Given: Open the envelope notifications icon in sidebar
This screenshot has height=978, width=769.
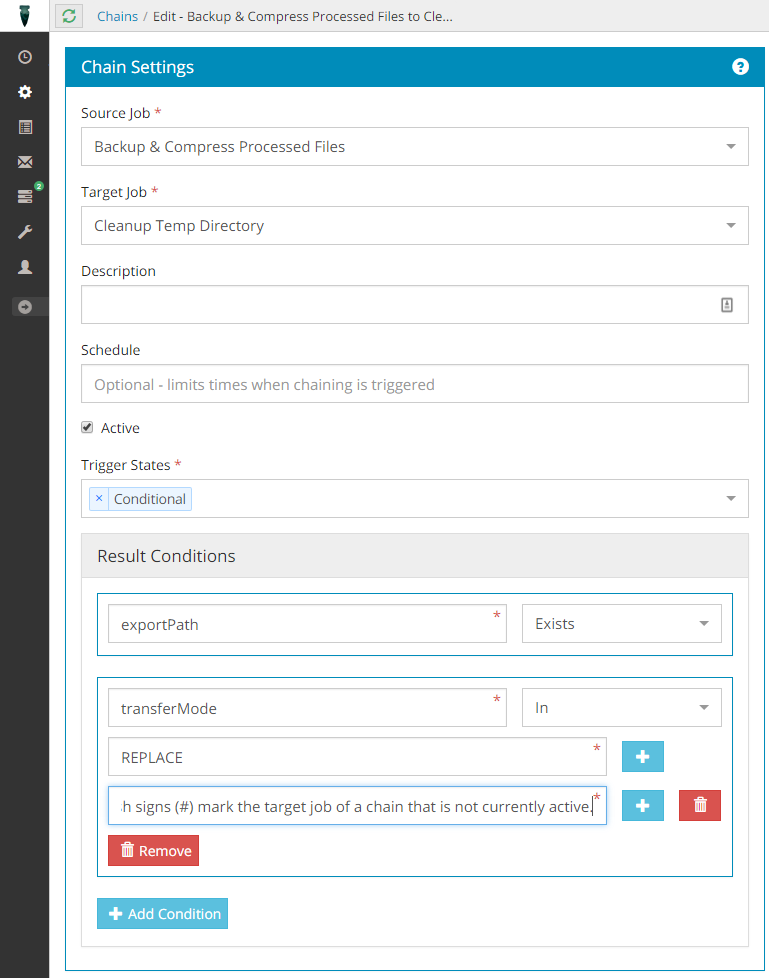Looking at the screenshot, I should [x=25, y=162].
